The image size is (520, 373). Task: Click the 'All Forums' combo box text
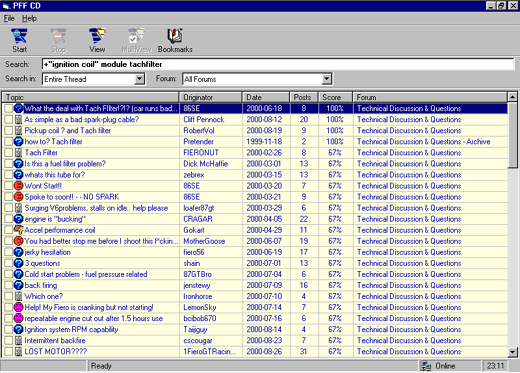(x=200, y=79)
